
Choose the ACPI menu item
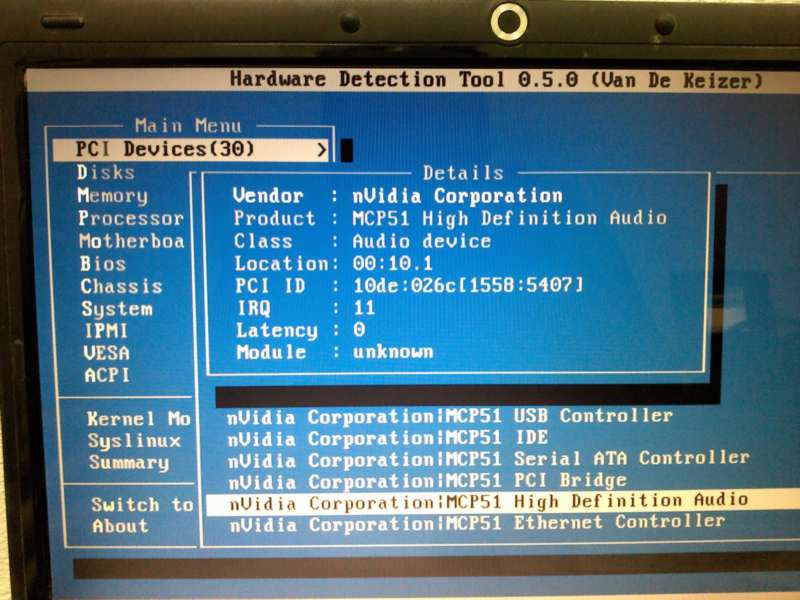[x=106, y=375]
